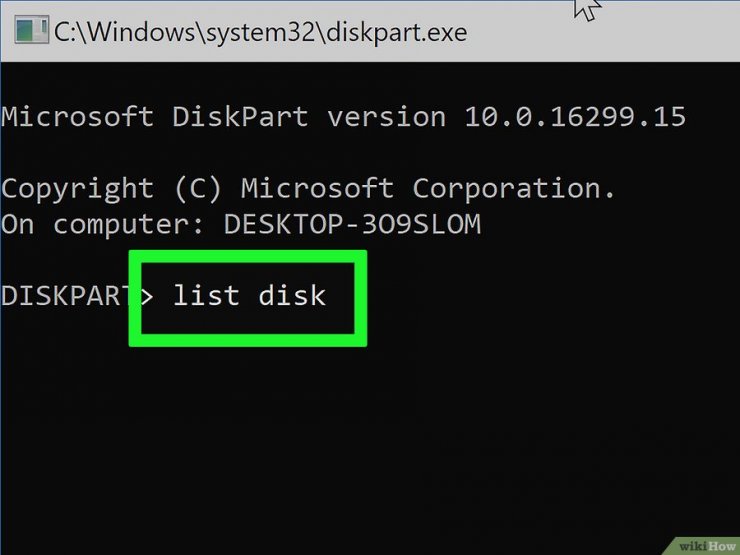This screenshot has width=740, height=555.
Task: Select the word "disk" in the command
Action: (292, 295)
